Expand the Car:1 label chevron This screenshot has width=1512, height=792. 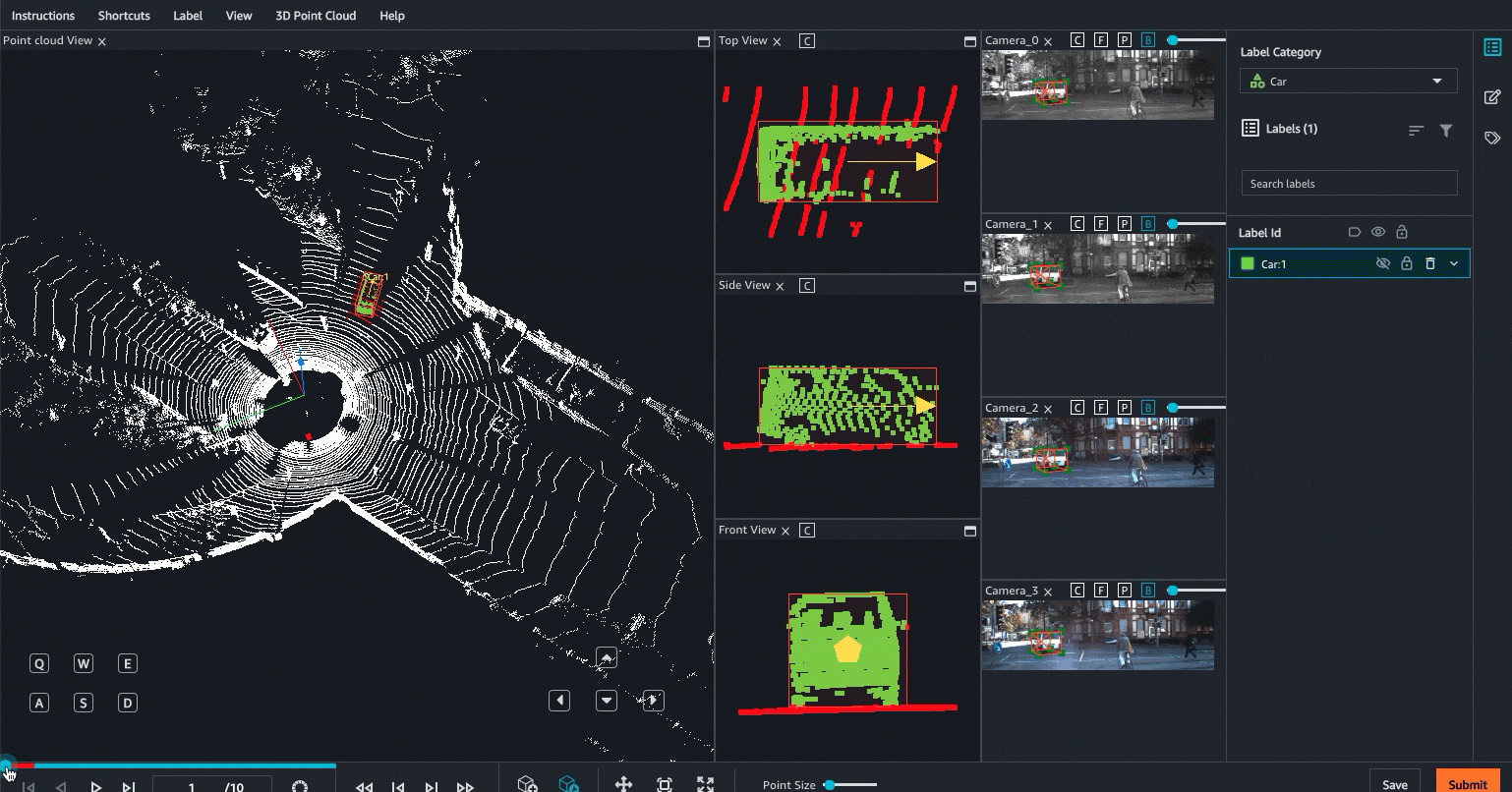(x=1454, y=263)
